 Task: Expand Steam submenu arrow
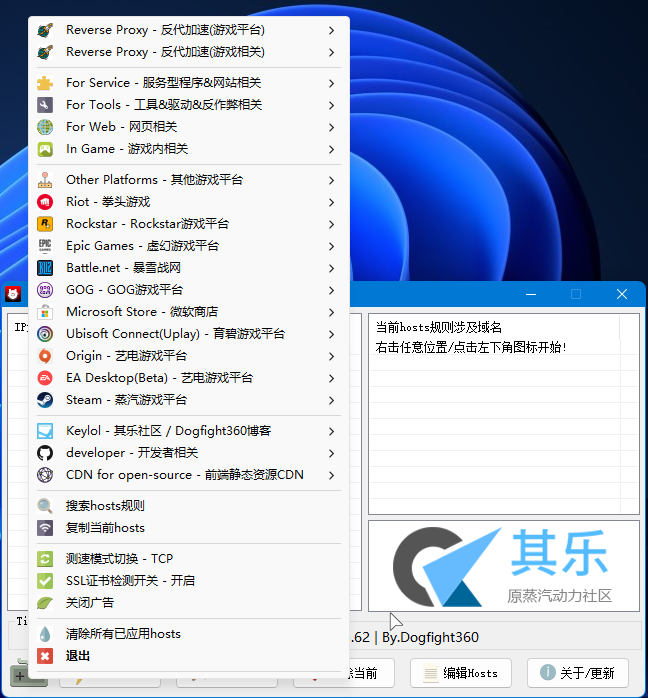[331, 400]
